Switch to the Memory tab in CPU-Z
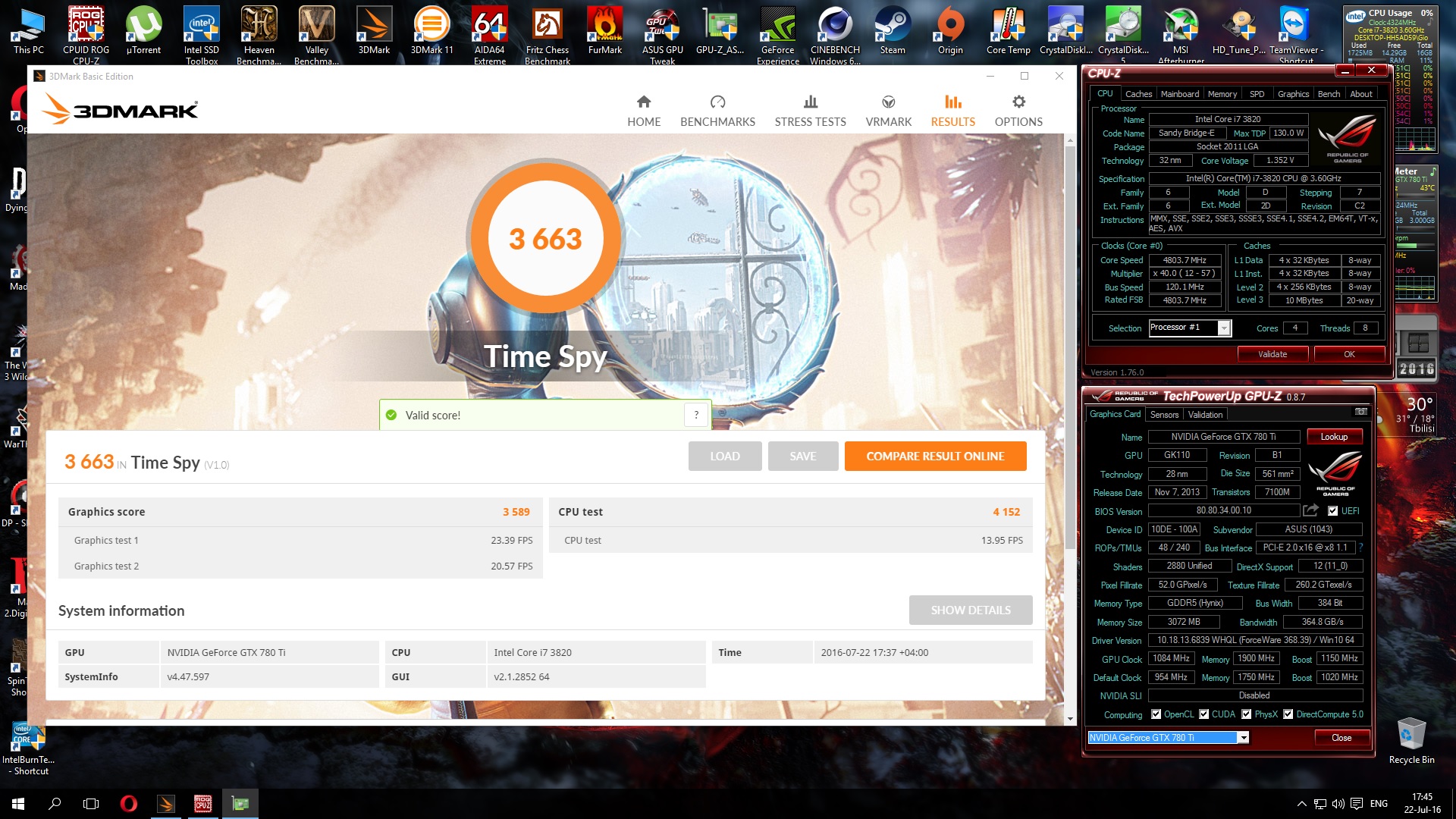 pos(1222,93)
